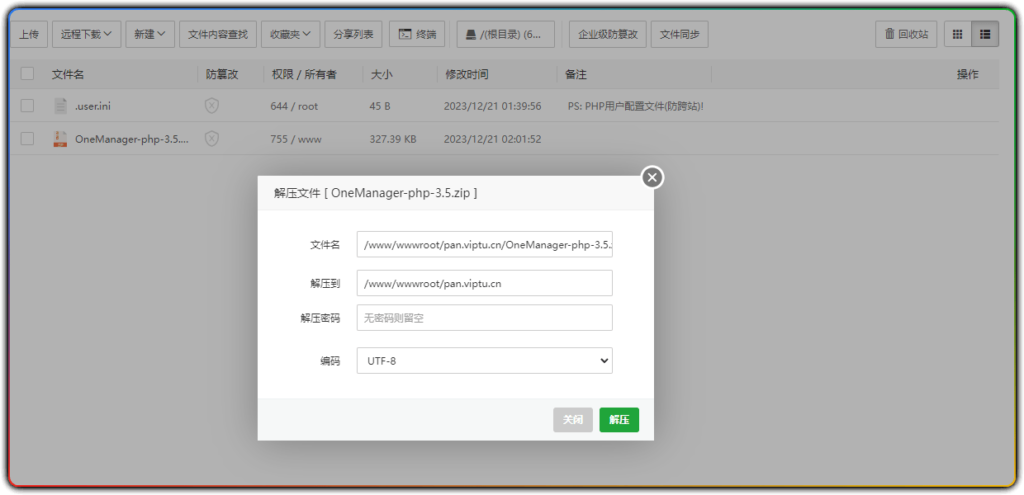Click the 备注 column header
Screen dimensions: 1024x495
click(x=575, y=74)
